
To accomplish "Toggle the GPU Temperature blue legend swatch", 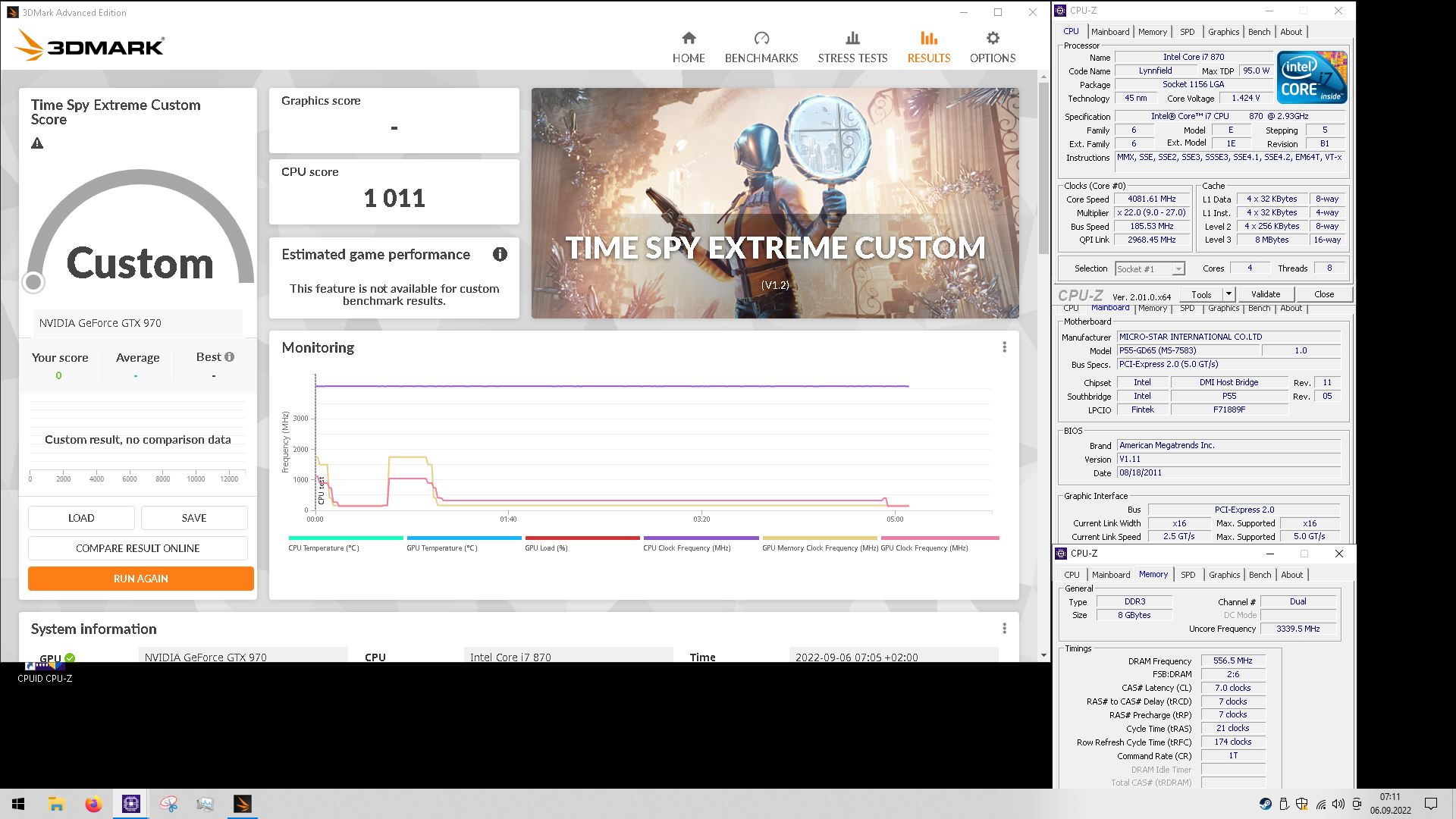I will coord(464,538).
